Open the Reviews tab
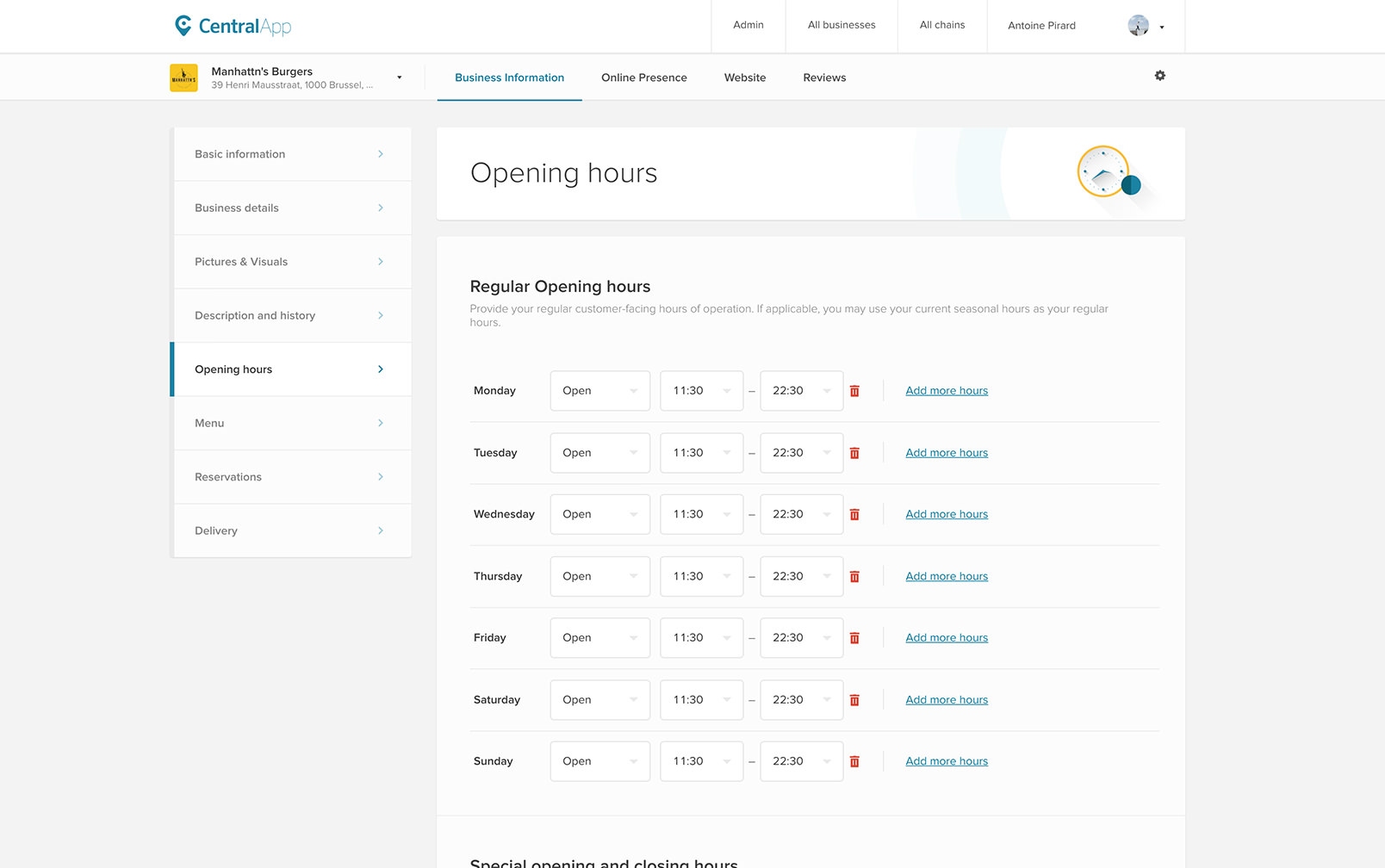This screenshot has width=1385, height=868. (x=824, y=77)
